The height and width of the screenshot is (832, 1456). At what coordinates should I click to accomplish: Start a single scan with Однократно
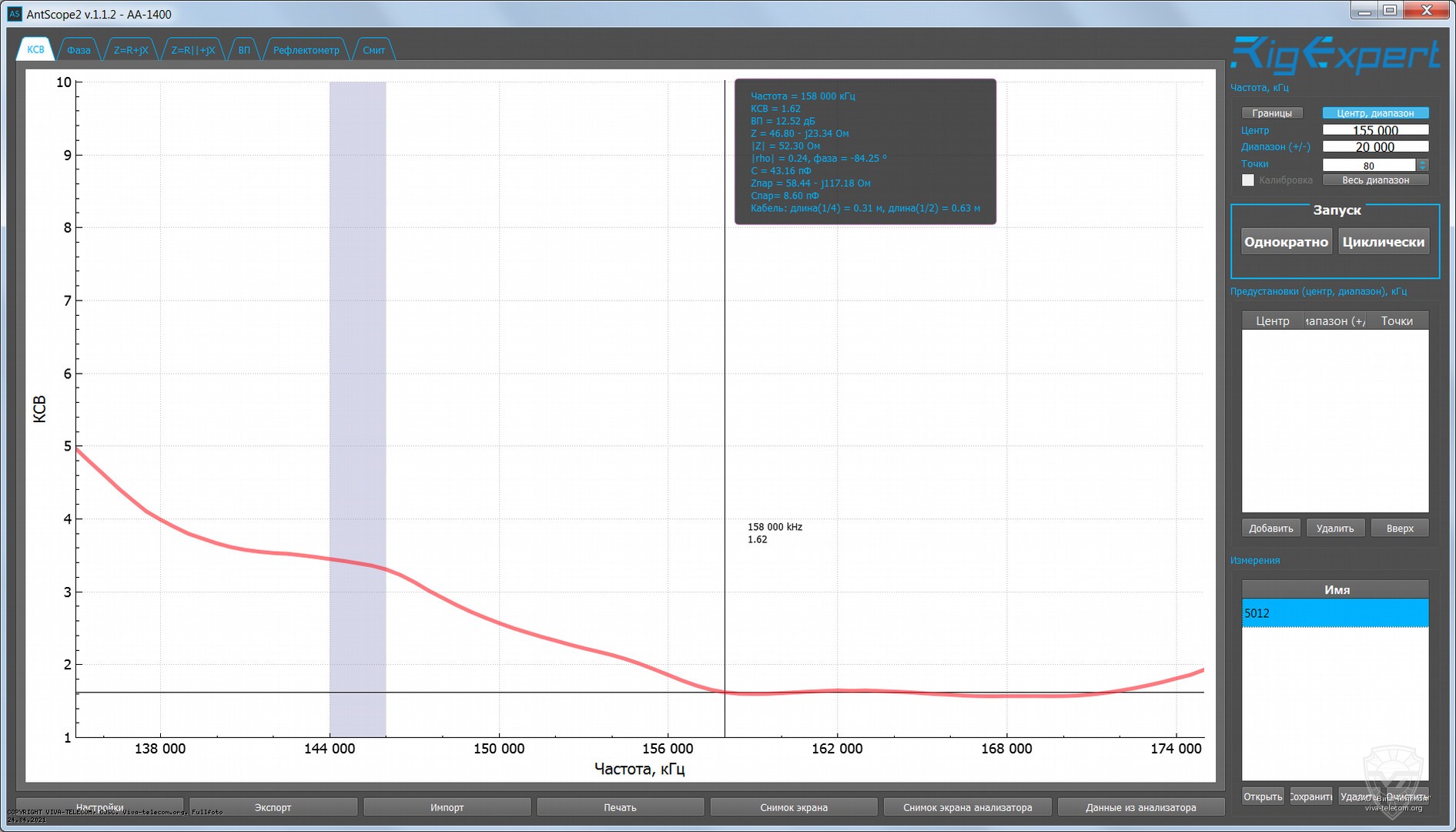point(1286,242)
